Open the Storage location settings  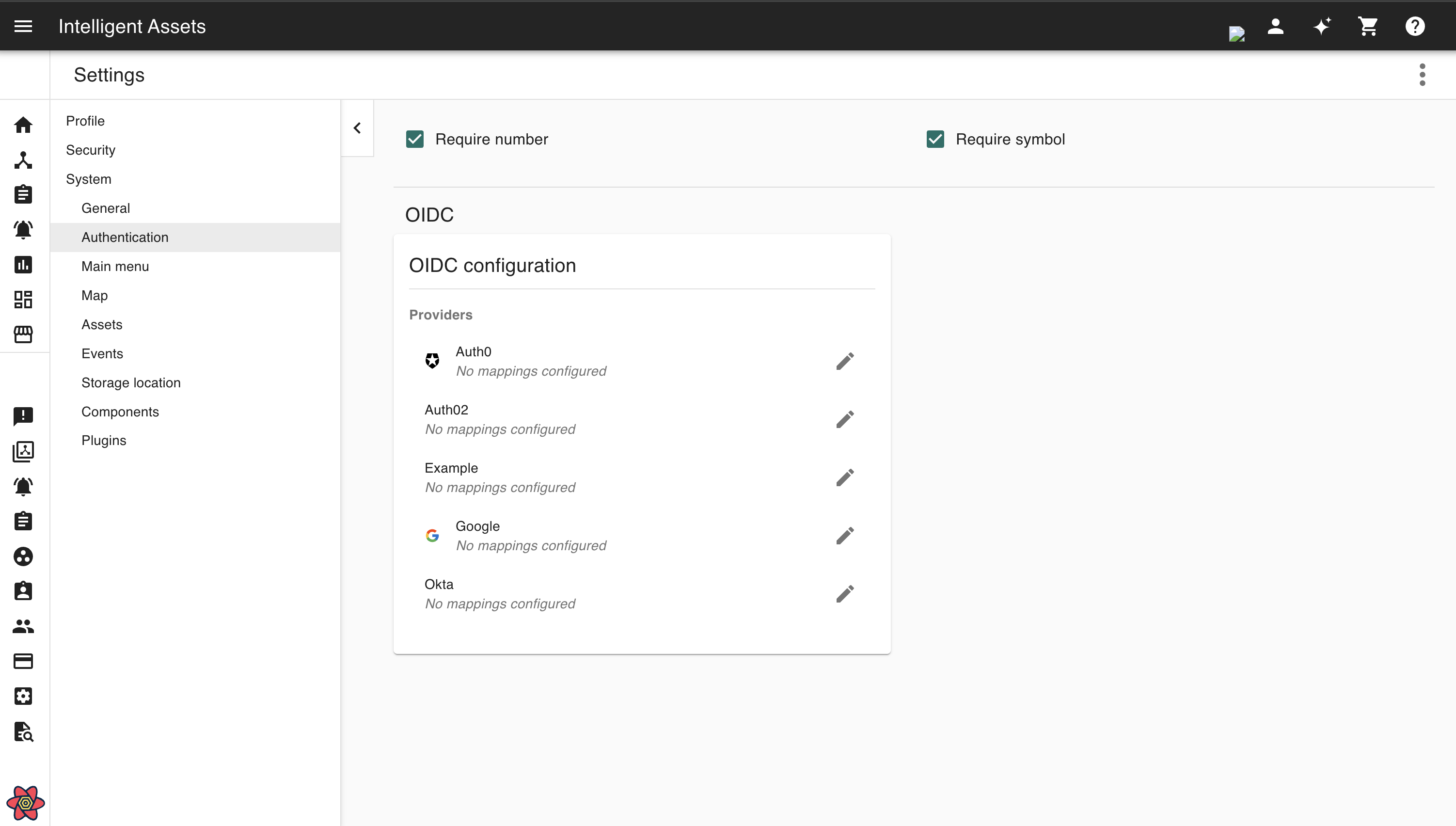click(131, 383)
